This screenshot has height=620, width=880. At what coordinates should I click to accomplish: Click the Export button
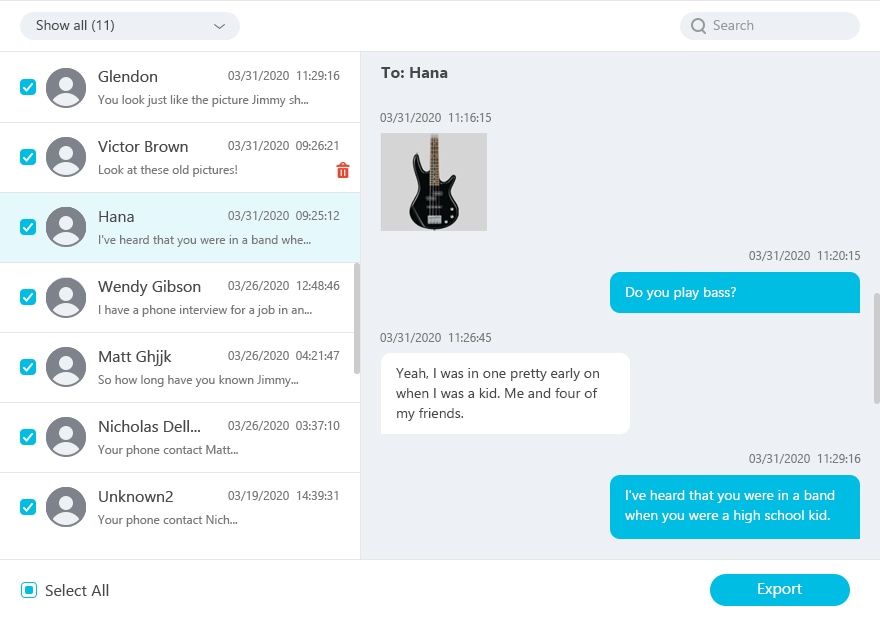pyautogui.click(x=780, y=590)
